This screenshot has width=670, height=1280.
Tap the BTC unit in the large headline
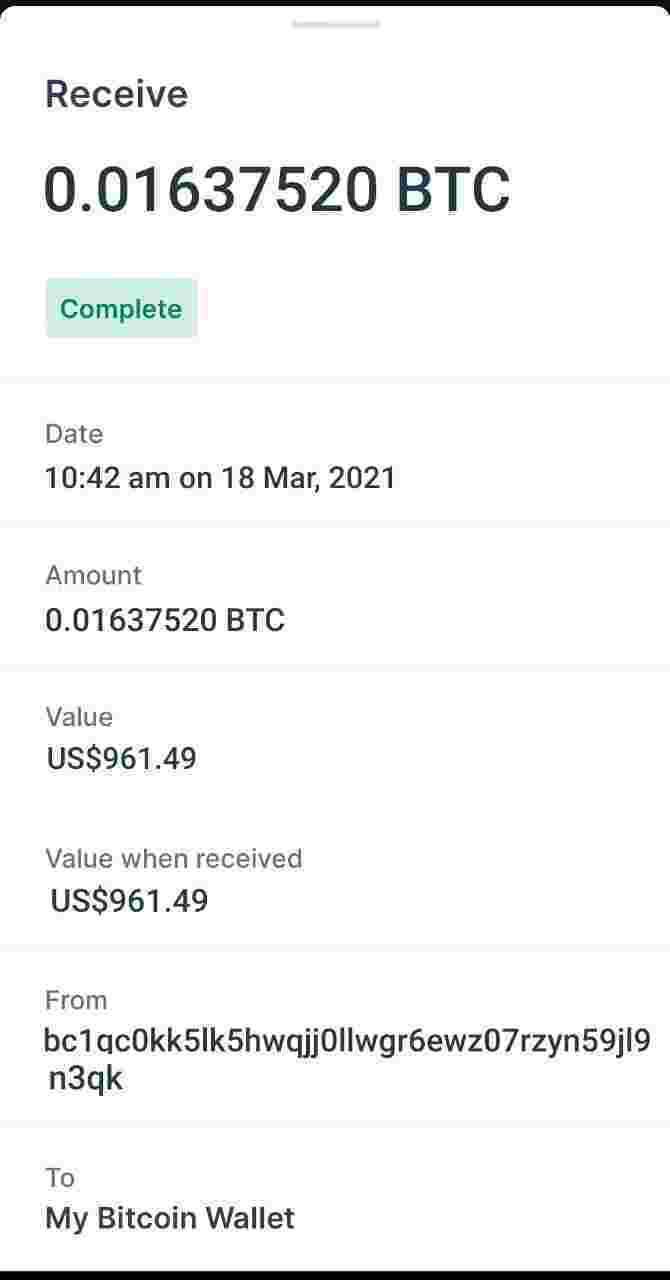[453, 189]
